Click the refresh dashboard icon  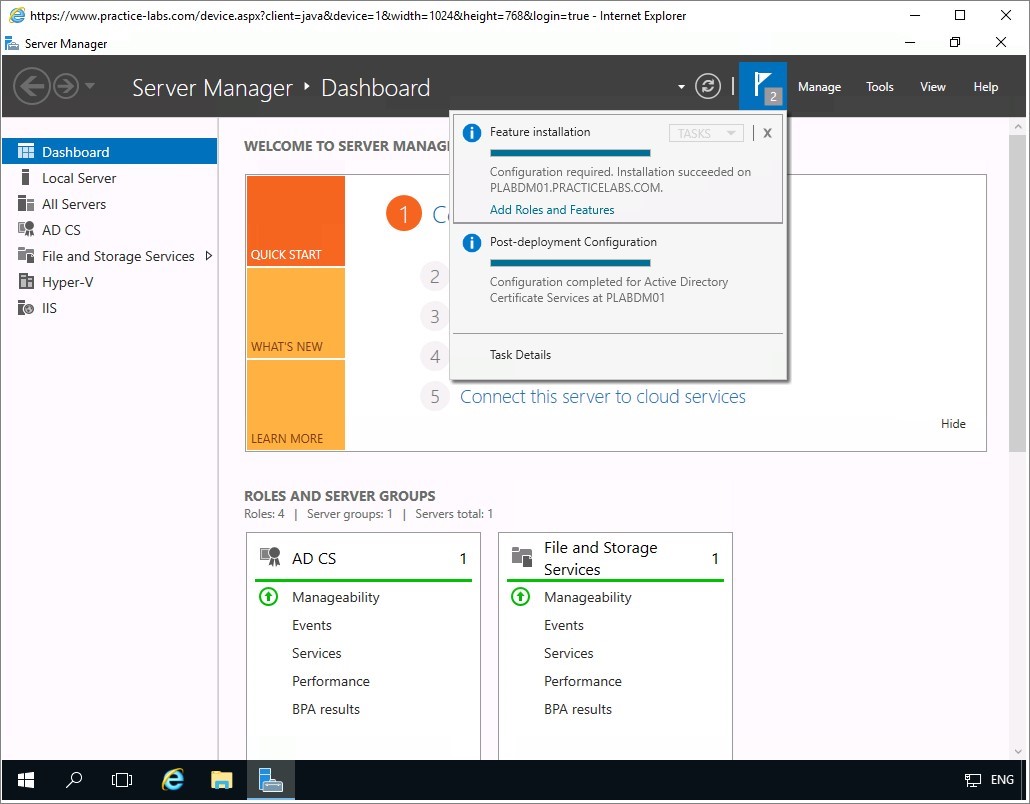click(x=707, y=86)
